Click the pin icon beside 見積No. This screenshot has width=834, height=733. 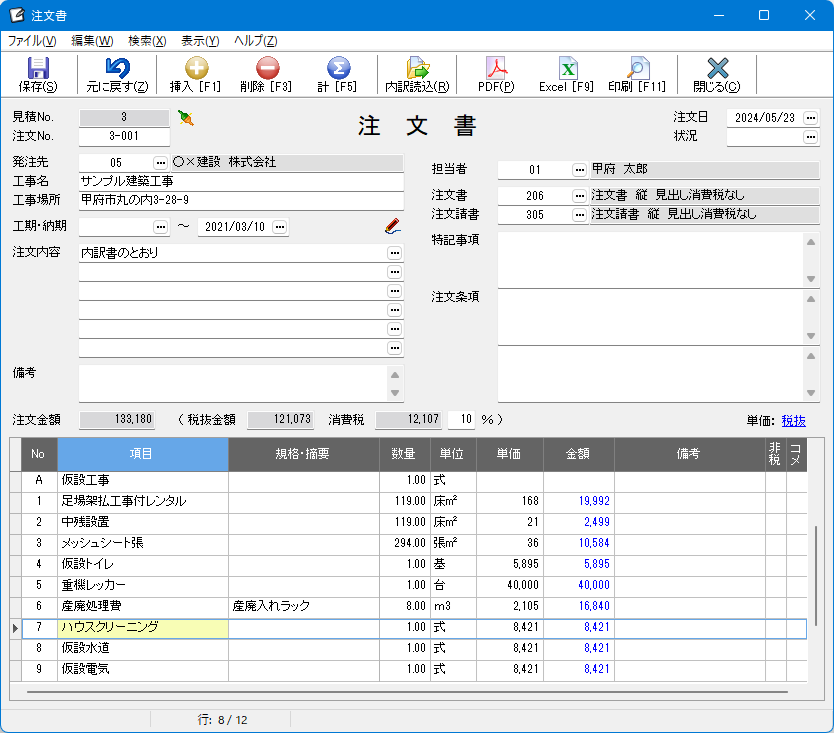[186, 118]
